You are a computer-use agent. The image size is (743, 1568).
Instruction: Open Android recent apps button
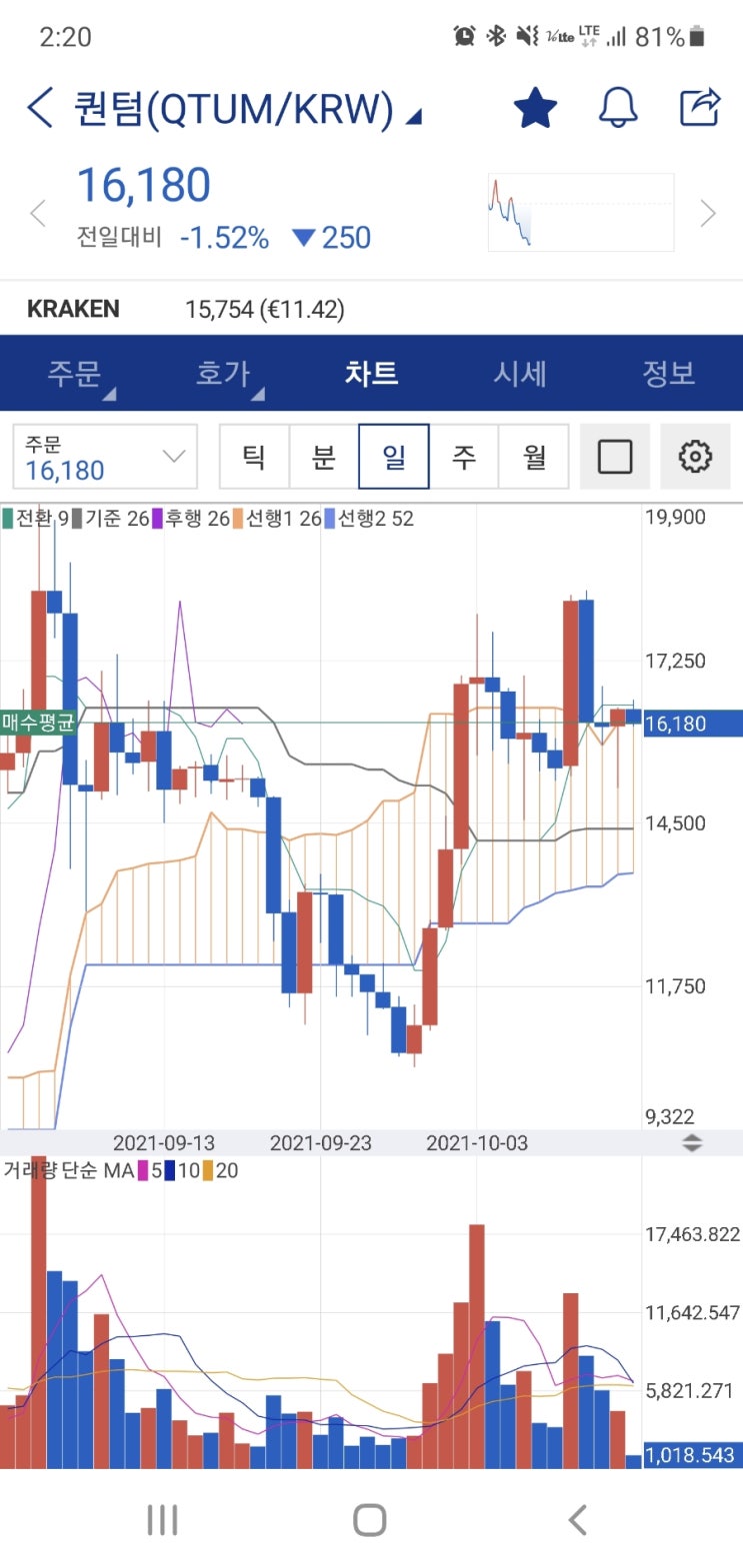coord(162,1520)
